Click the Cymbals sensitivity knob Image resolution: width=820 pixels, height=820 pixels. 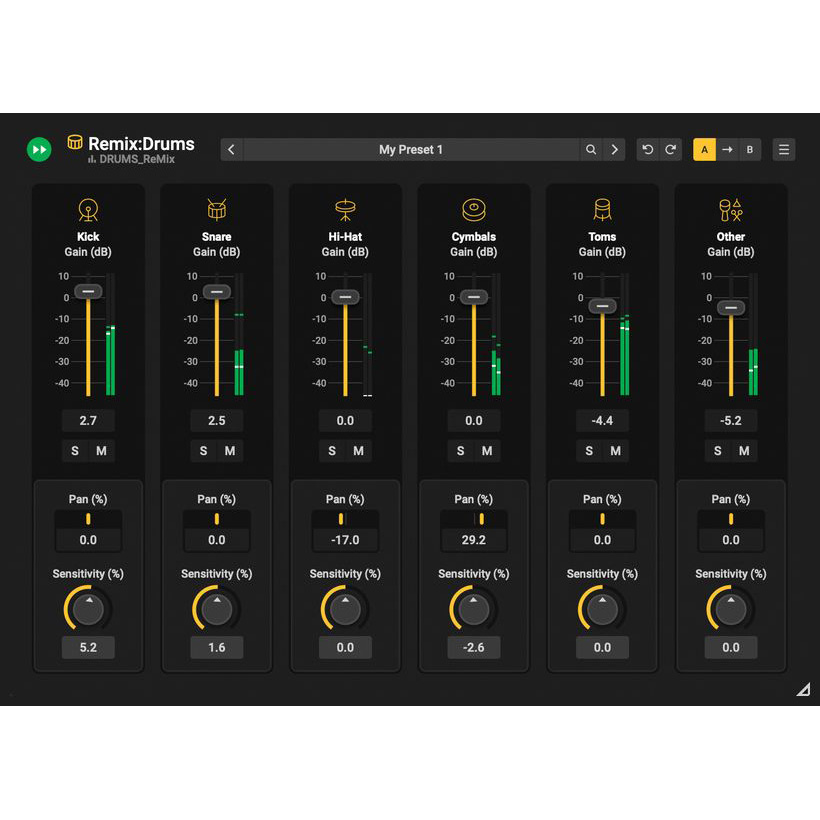[474, 609]
